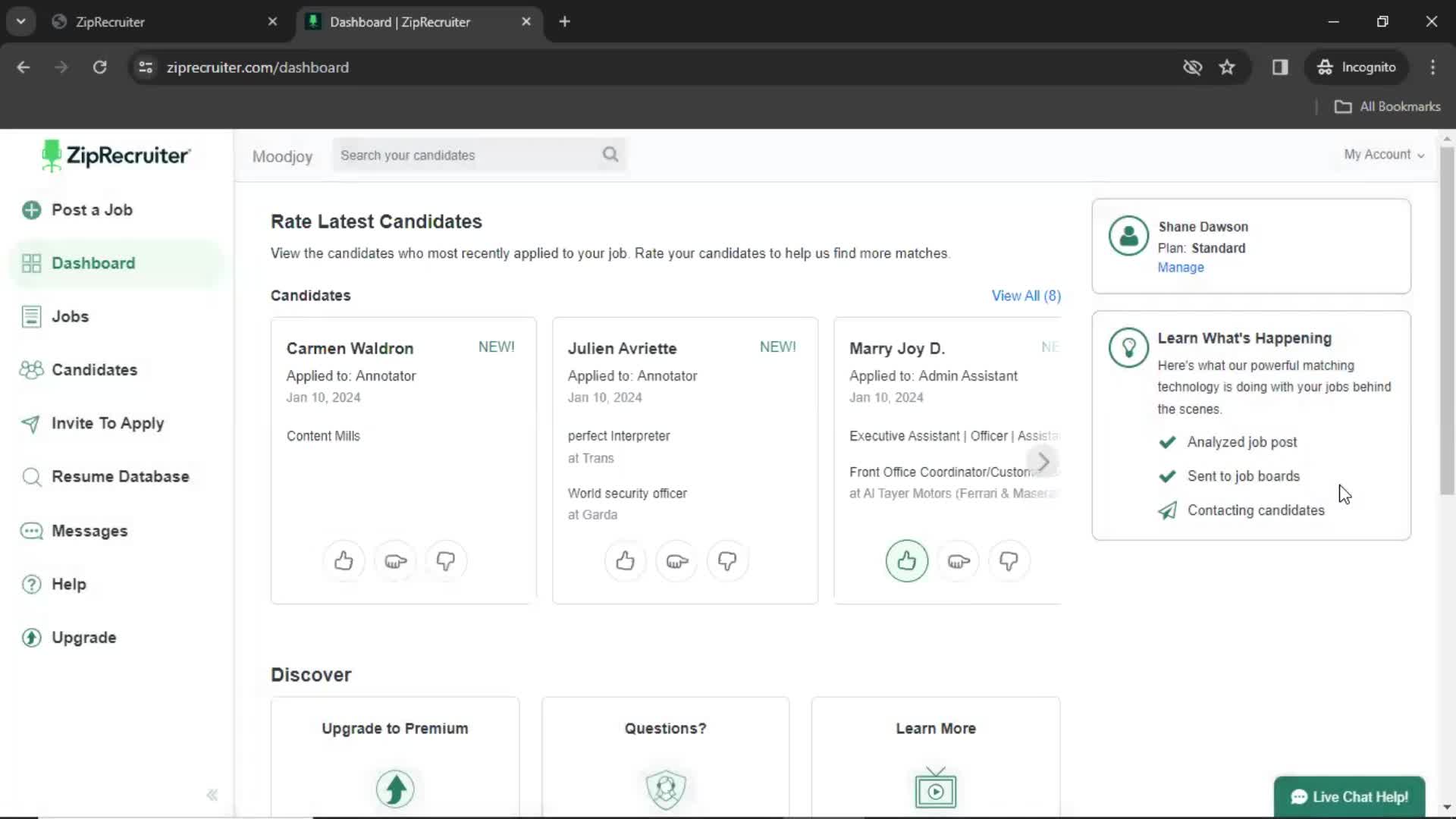1456x819 pixels.
Task: Rate Marry Joy D. as maybe
Action: (x=959, y=560)
